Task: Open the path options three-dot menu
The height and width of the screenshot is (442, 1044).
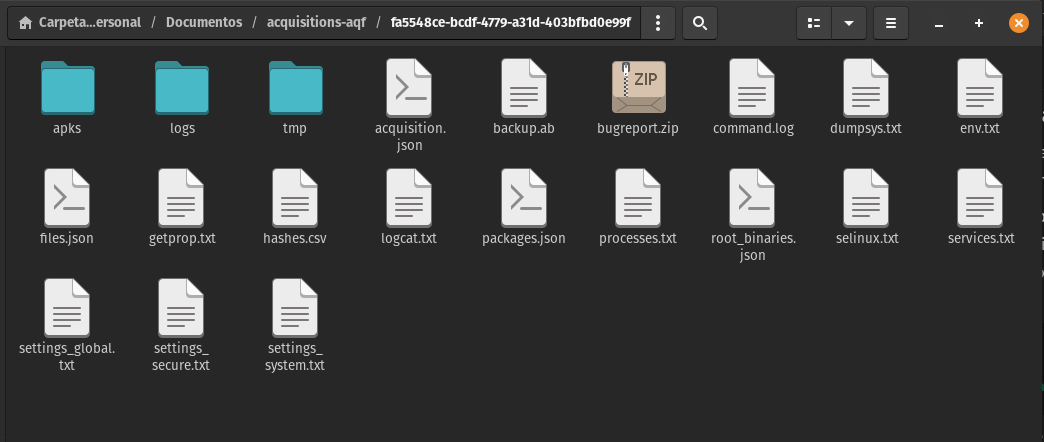Action: 657,23
